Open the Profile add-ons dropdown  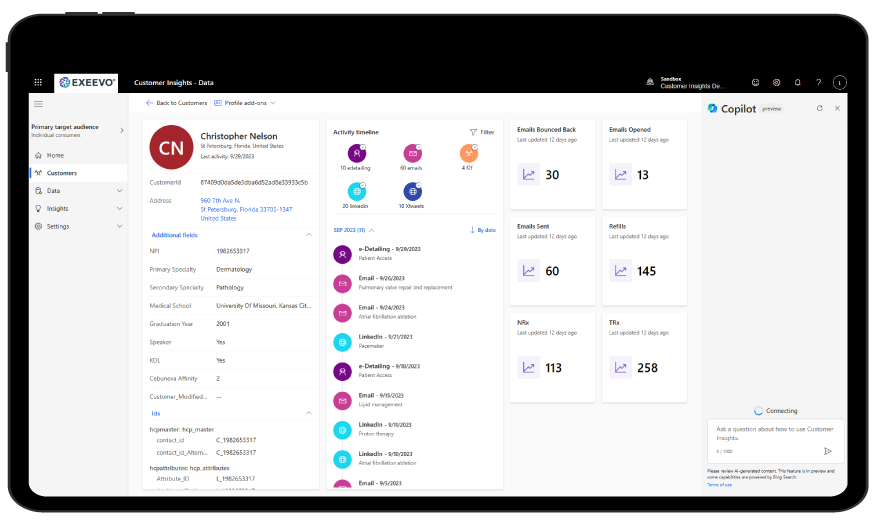point(245,103)
